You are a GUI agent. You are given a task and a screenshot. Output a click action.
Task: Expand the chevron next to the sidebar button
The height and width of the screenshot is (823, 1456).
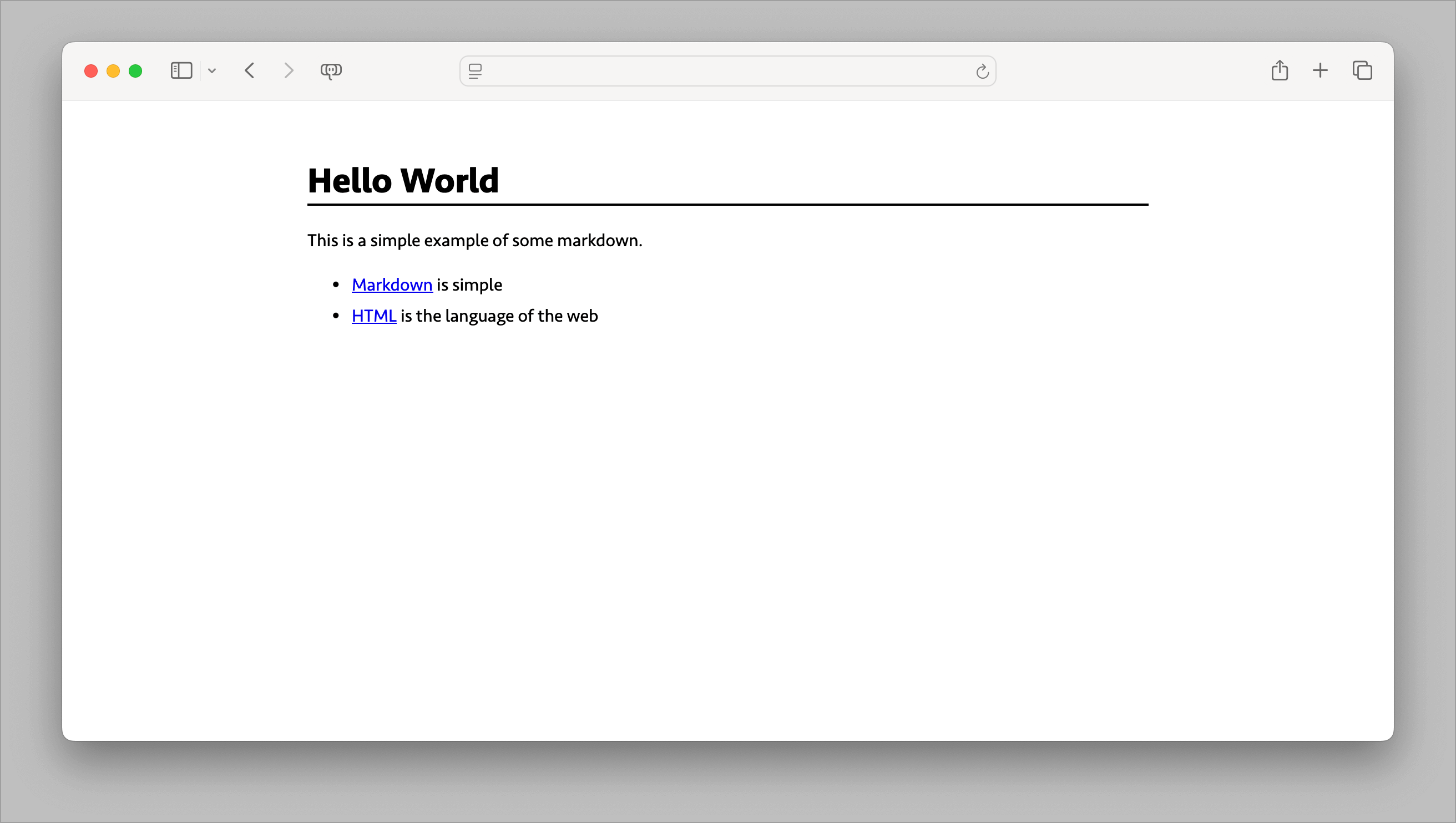pos(212,70)
